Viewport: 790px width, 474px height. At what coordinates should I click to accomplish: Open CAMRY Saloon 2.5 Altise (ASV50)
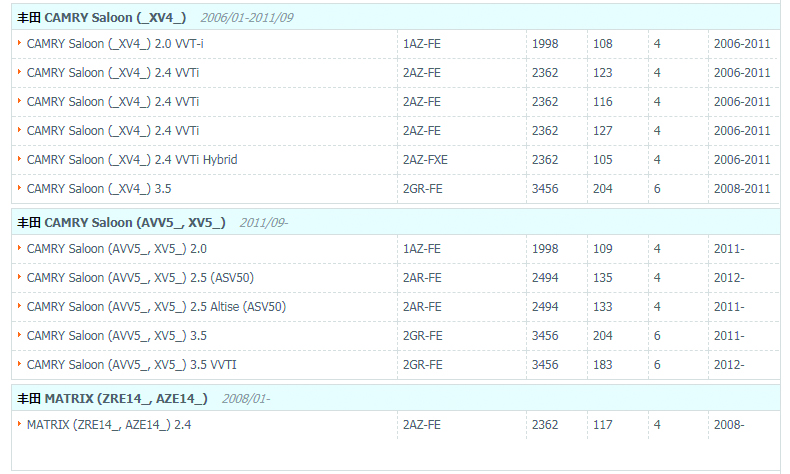click(x=156, y=307)
